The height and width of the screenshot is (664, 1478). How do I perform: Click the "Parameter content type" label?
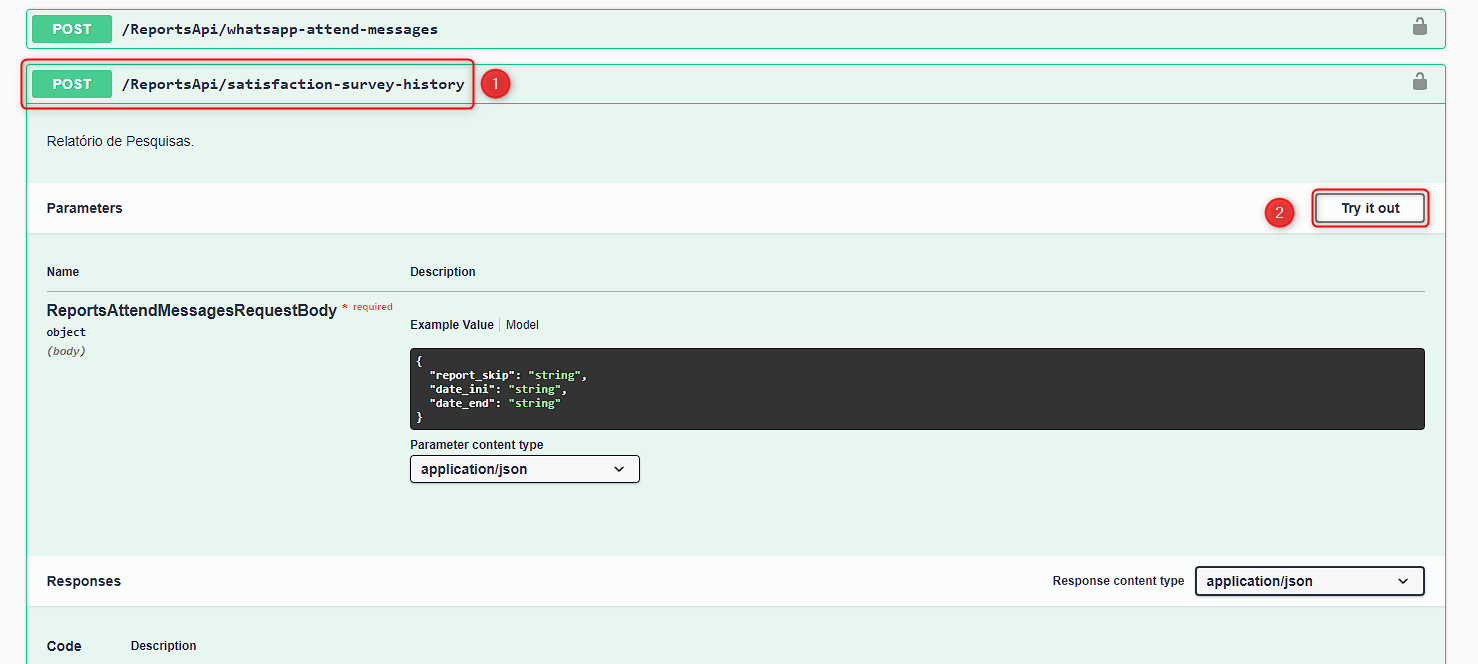(477, 445)
